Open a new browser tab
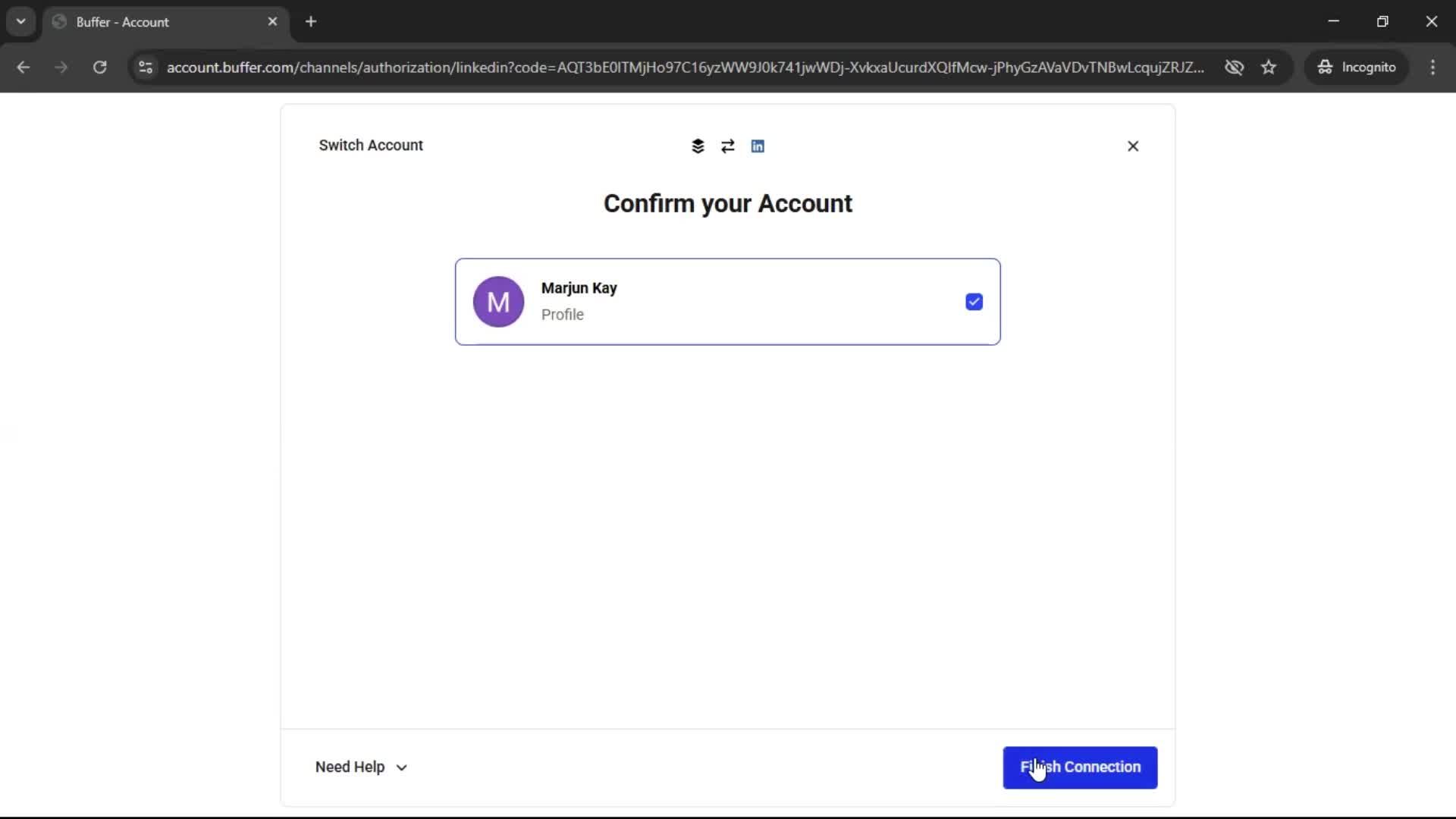Screen dimensions: 1456x819 tap(311, 21)
